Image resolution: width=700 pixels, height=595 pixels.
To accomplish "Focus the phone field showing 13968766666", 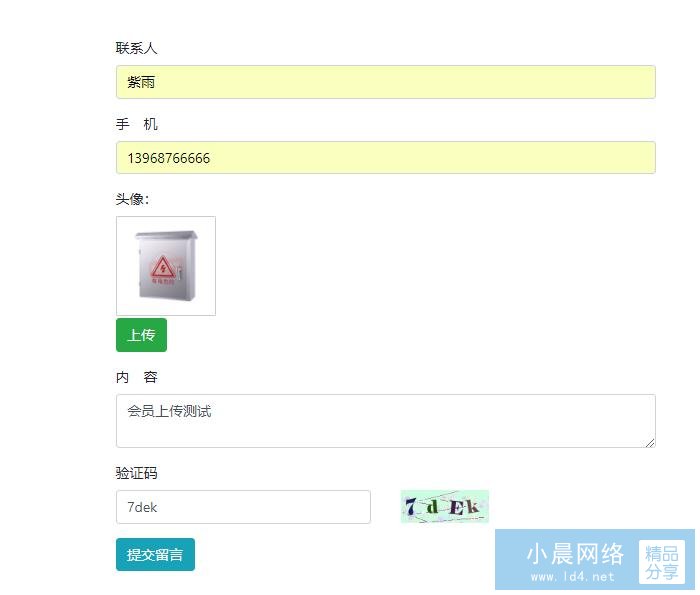I will click(x=386, y=158).
